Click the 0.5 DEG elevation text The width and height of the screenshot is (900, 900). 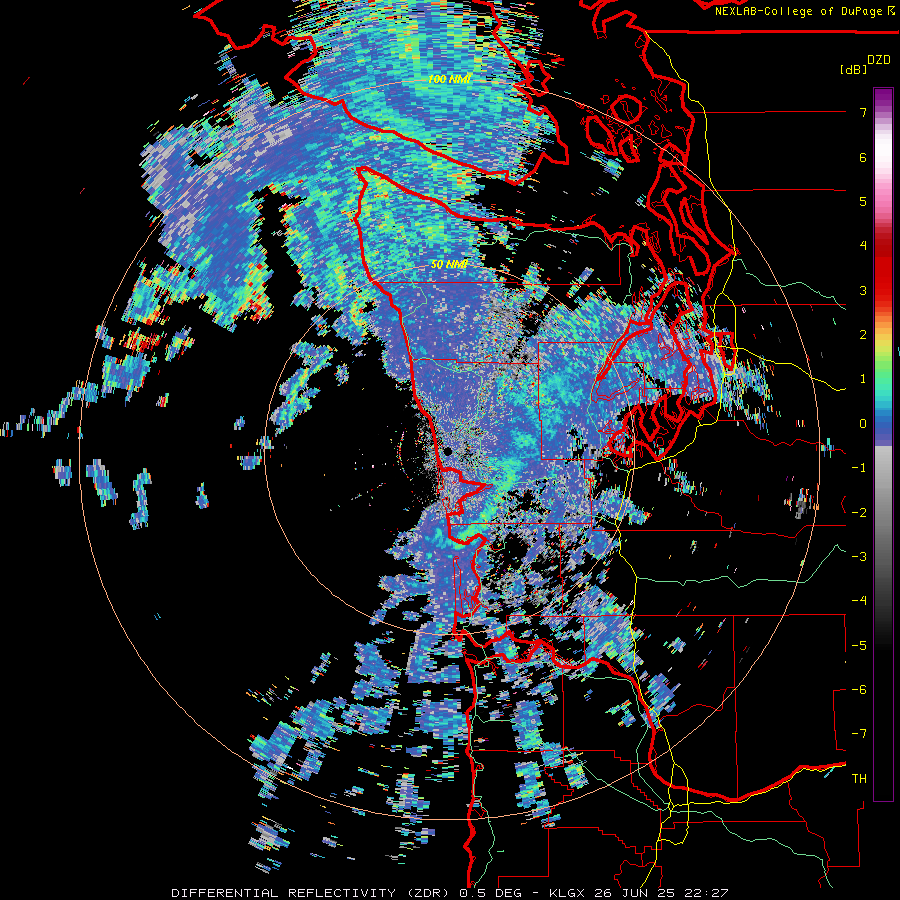(x=490, y=893)
